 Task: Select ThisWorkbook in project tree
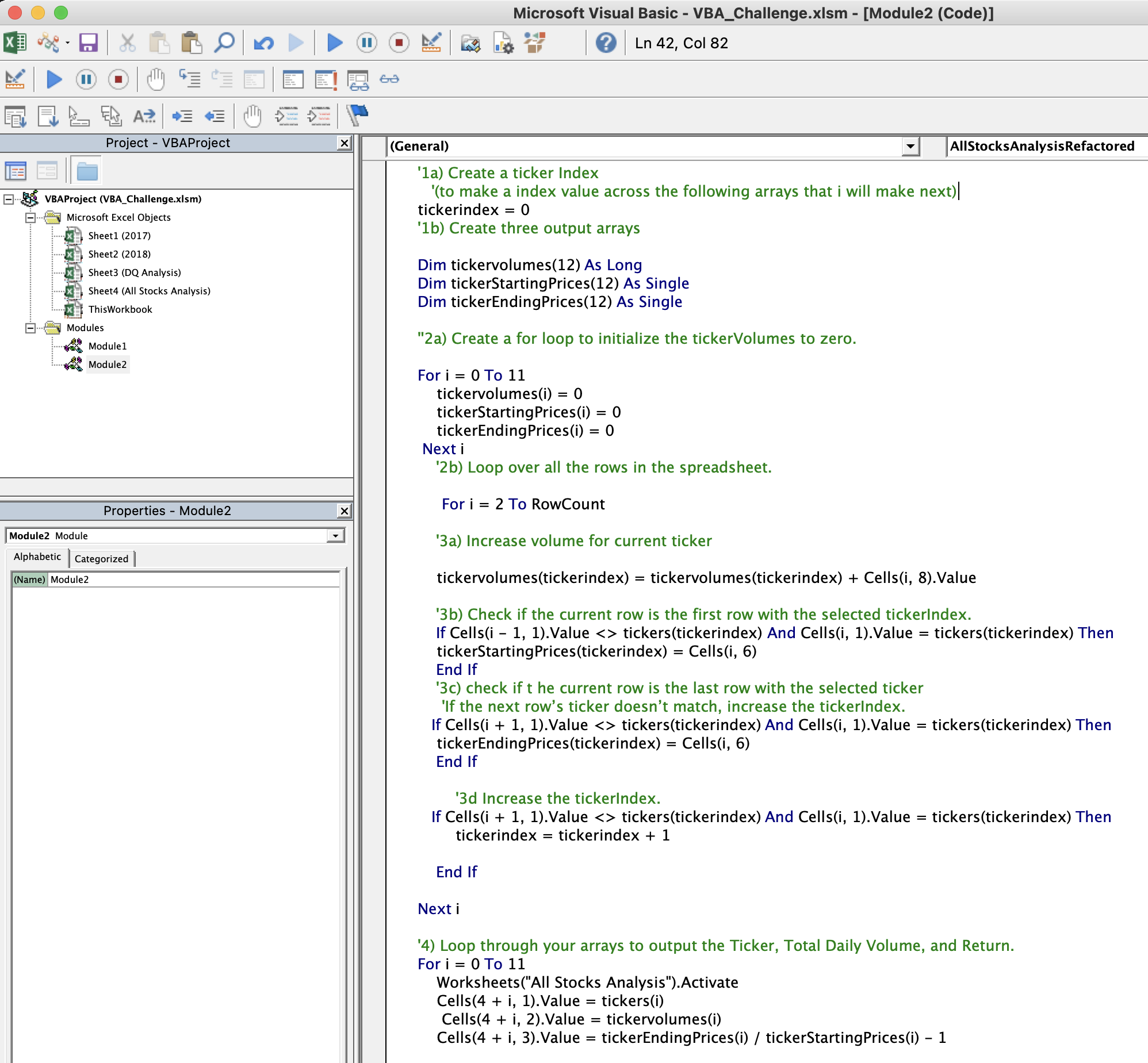pyautogui.click(x=120, y=309)
